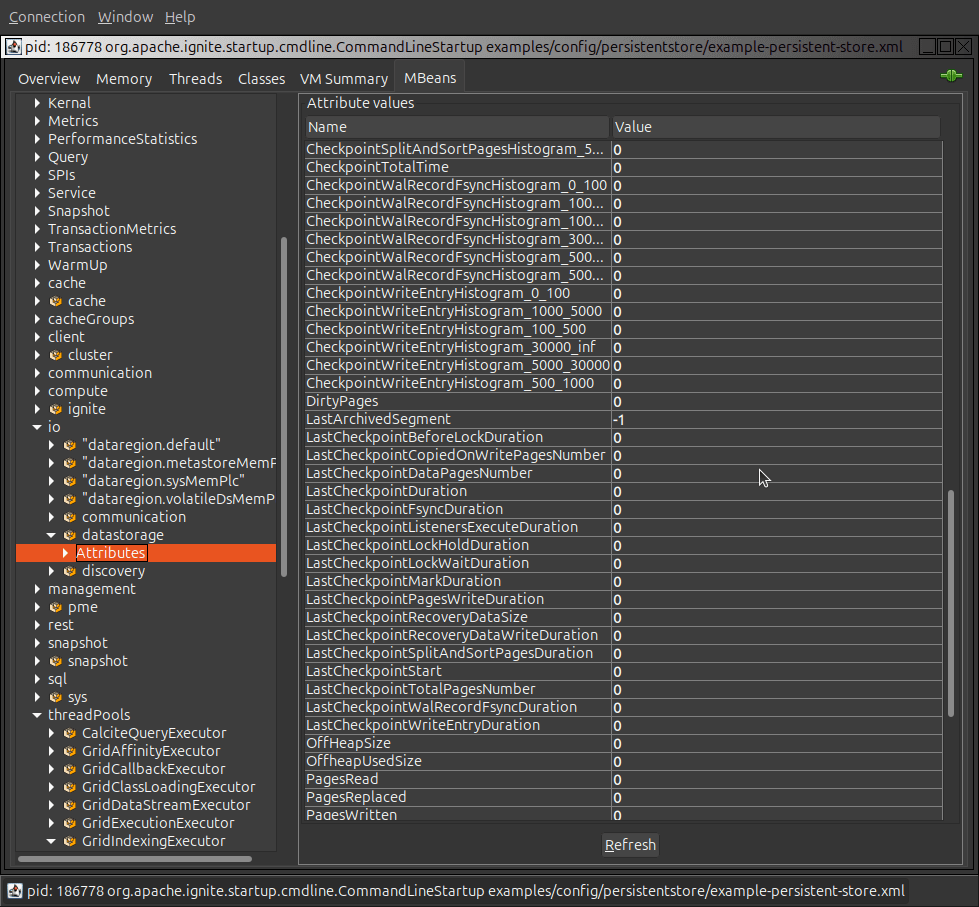Click the bean icon beside ignite
The height and width of the screenshot is (907, 979).
tap(56, 409)
